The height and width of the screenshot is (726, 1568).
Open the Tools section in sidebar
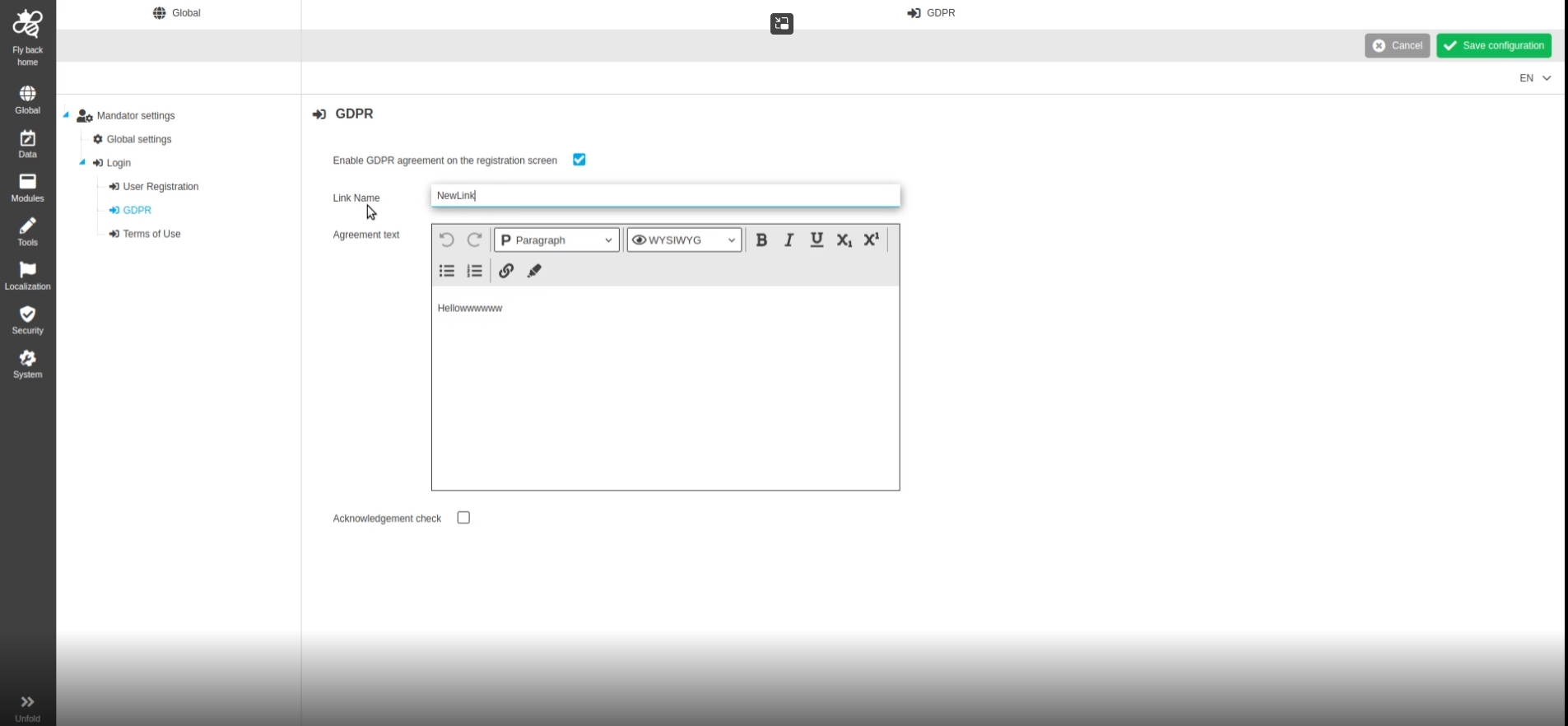[27, 232]
